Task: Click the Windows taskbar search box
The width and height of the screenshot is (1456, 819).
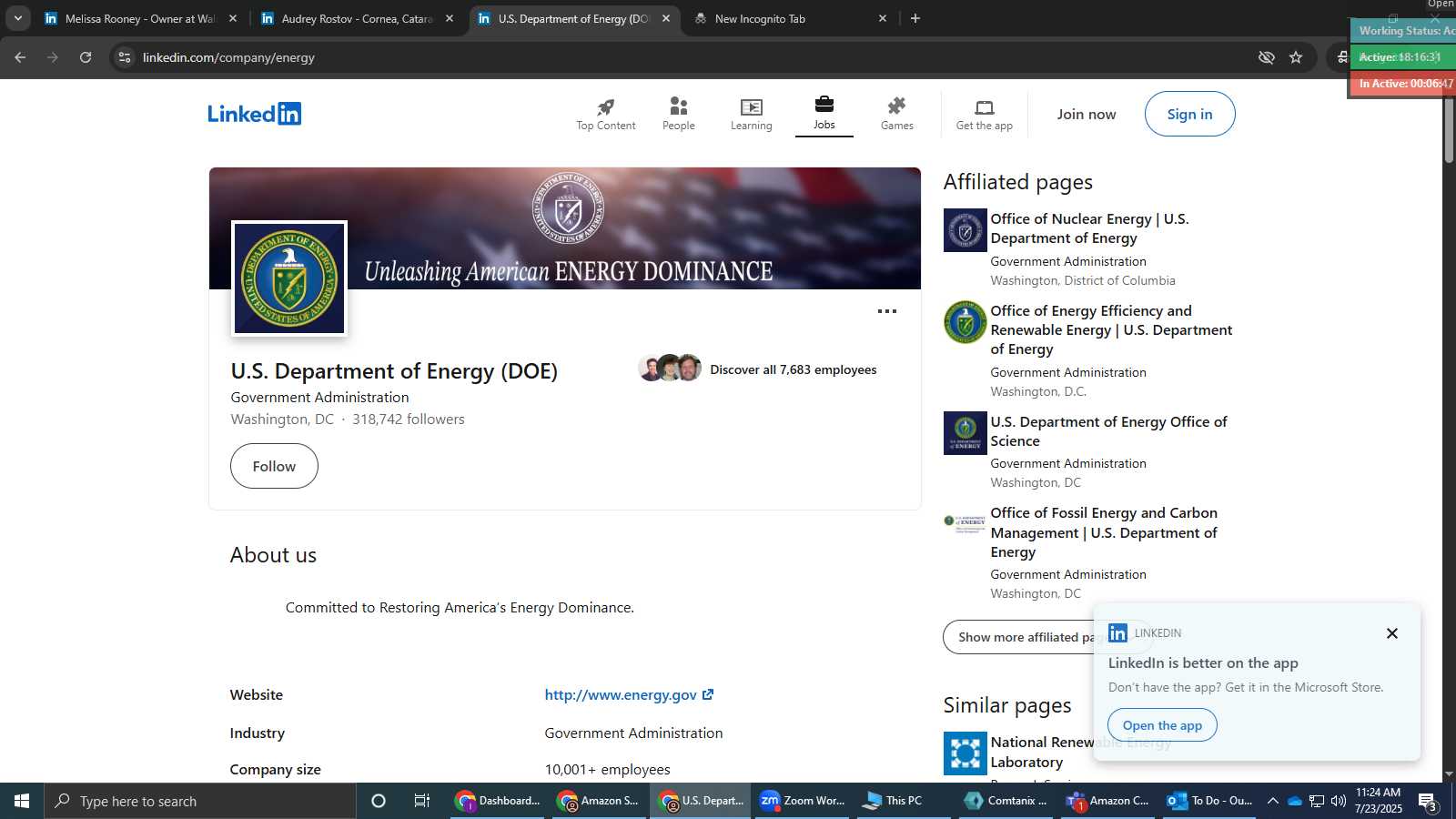Action: click(200, 801)
